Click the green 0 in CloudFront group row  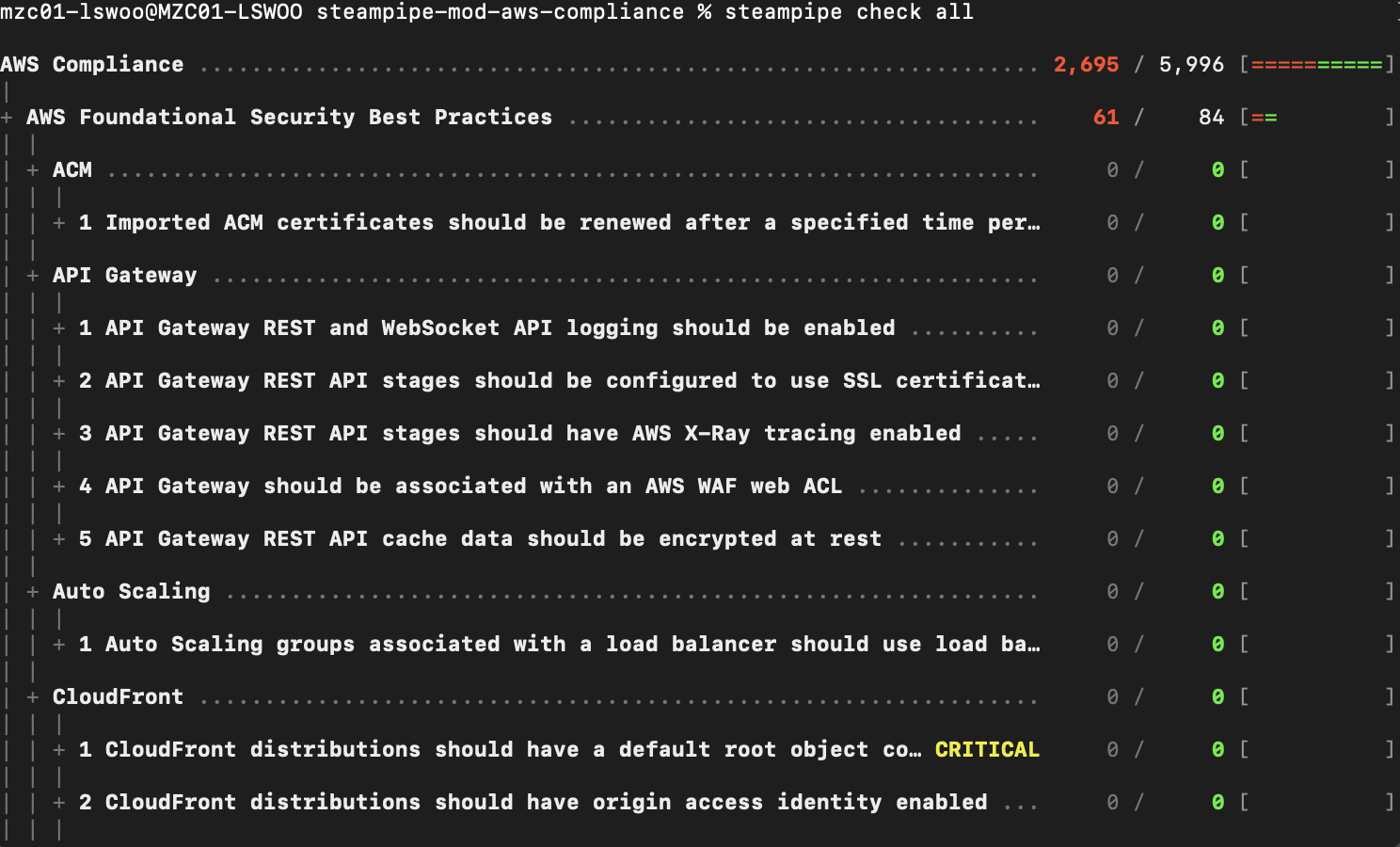point(1218,697)
